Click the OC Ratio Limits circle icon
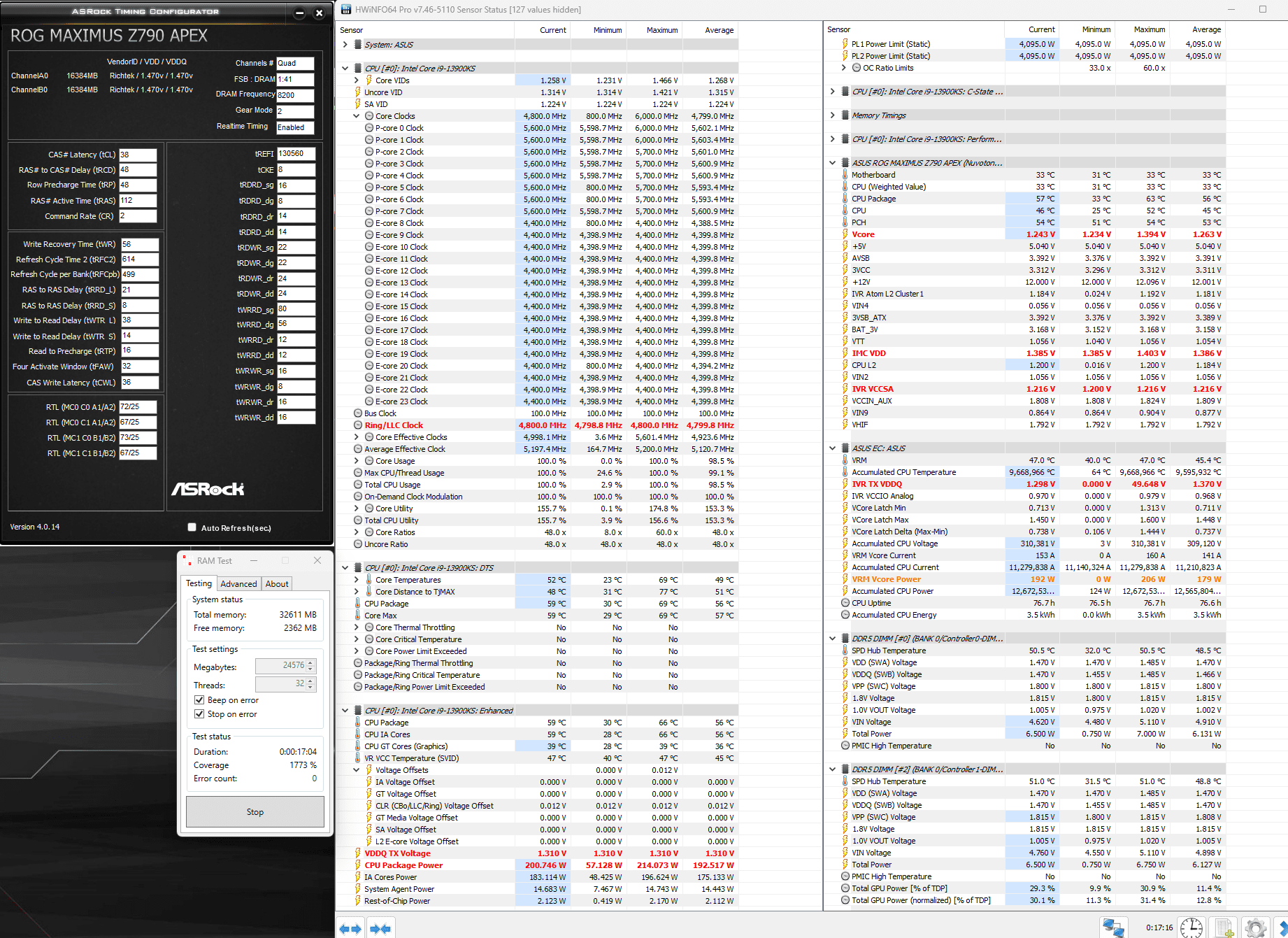 coord(857,68)
